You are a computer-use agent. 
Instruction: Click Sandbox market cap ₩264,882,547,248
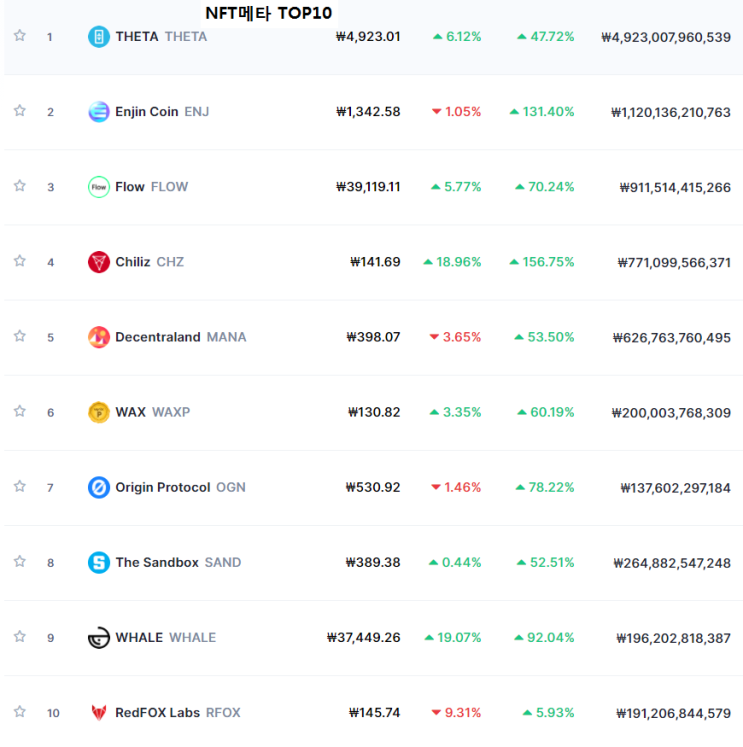point(672,563)
